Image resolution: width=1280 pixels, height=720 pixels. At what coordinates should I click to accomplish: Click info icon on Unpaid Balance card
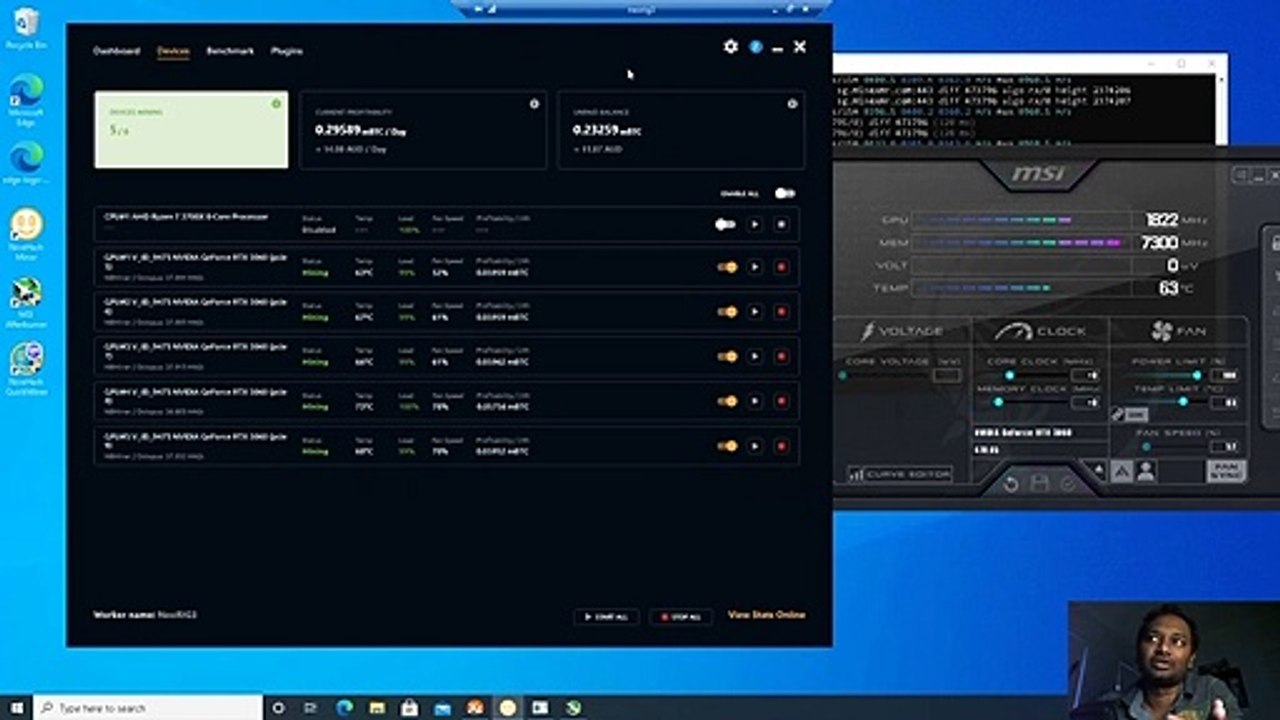[x=792, y=104]
